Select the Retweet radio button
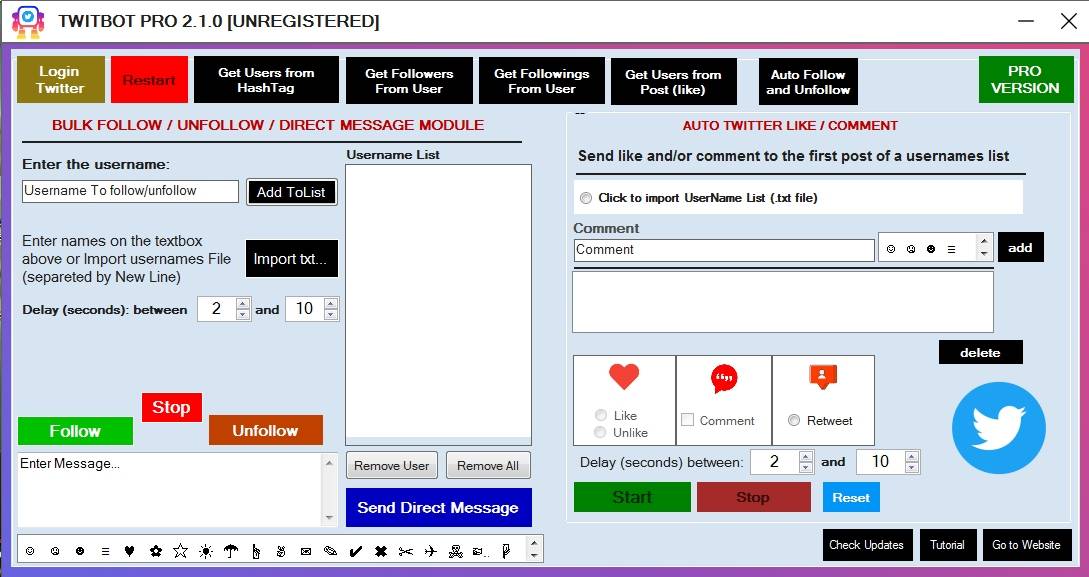 coord(794,420)
